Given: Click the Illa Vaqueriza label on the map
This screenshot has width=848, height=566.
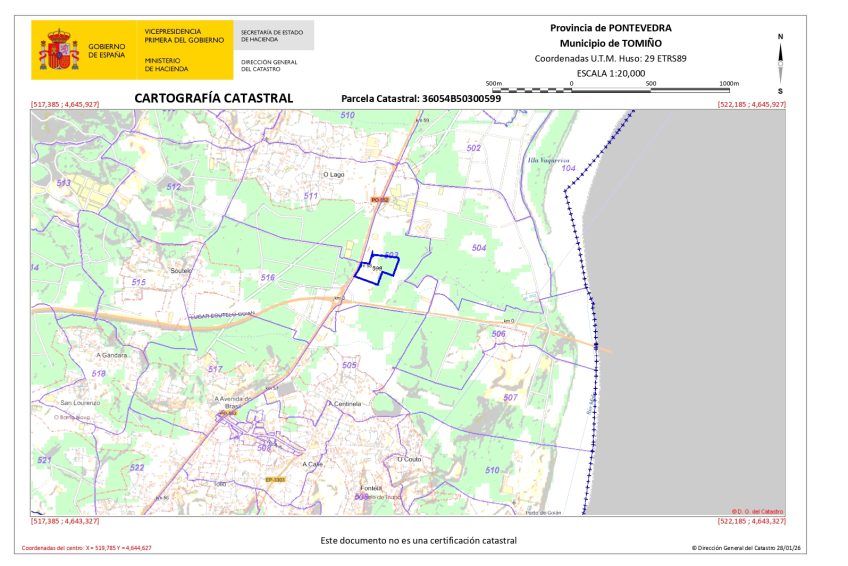Looking at the screenshot, I should (x=547, y=160).
